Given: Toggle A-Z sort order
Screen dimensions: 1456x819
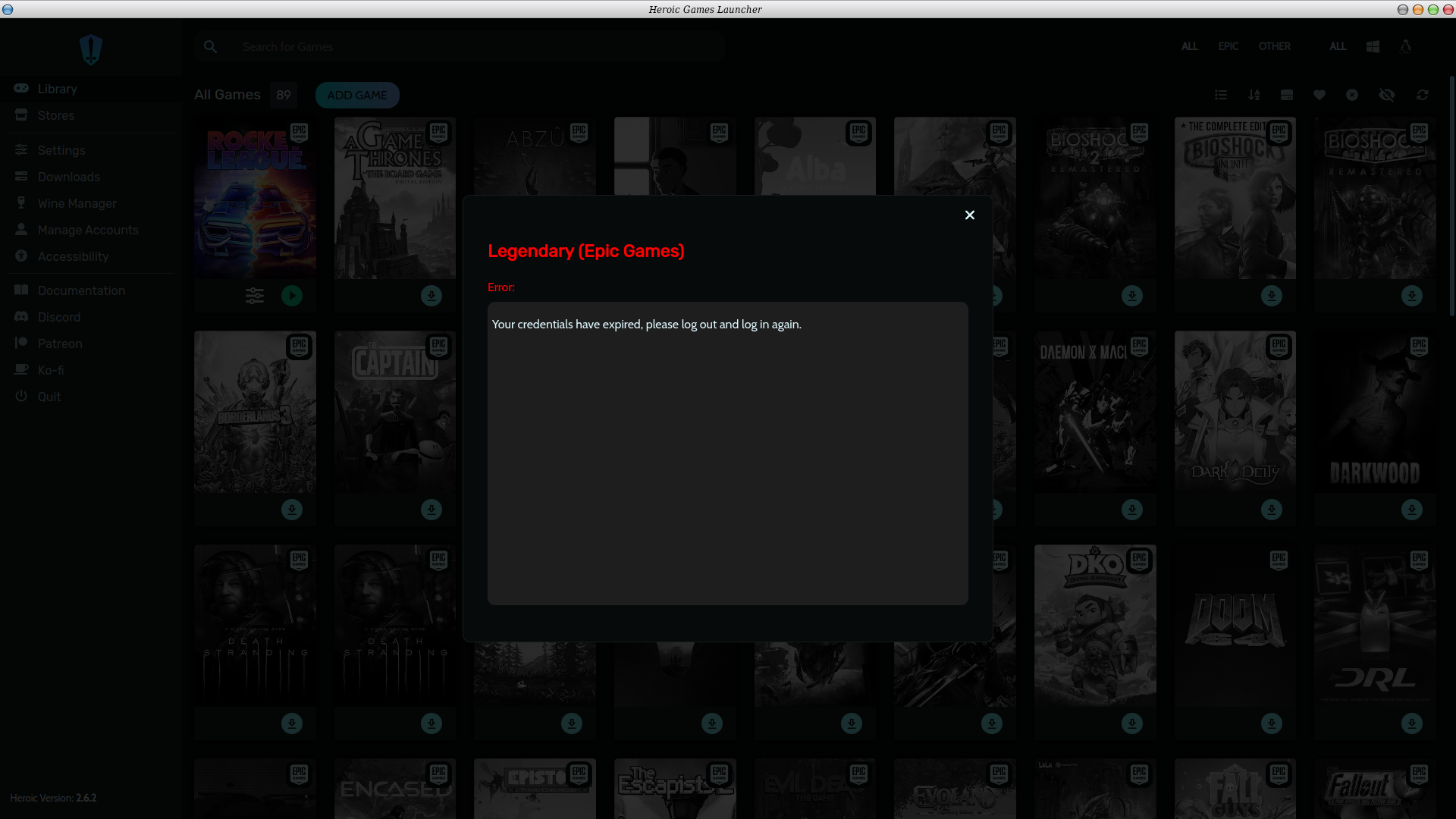Looking at the screenshot, I should point(1254,95).
